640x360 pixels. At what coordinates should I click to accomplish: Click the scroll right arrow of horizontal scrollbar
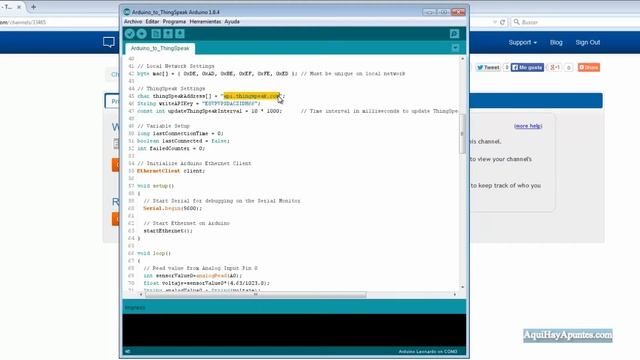(x=455, y=294)
